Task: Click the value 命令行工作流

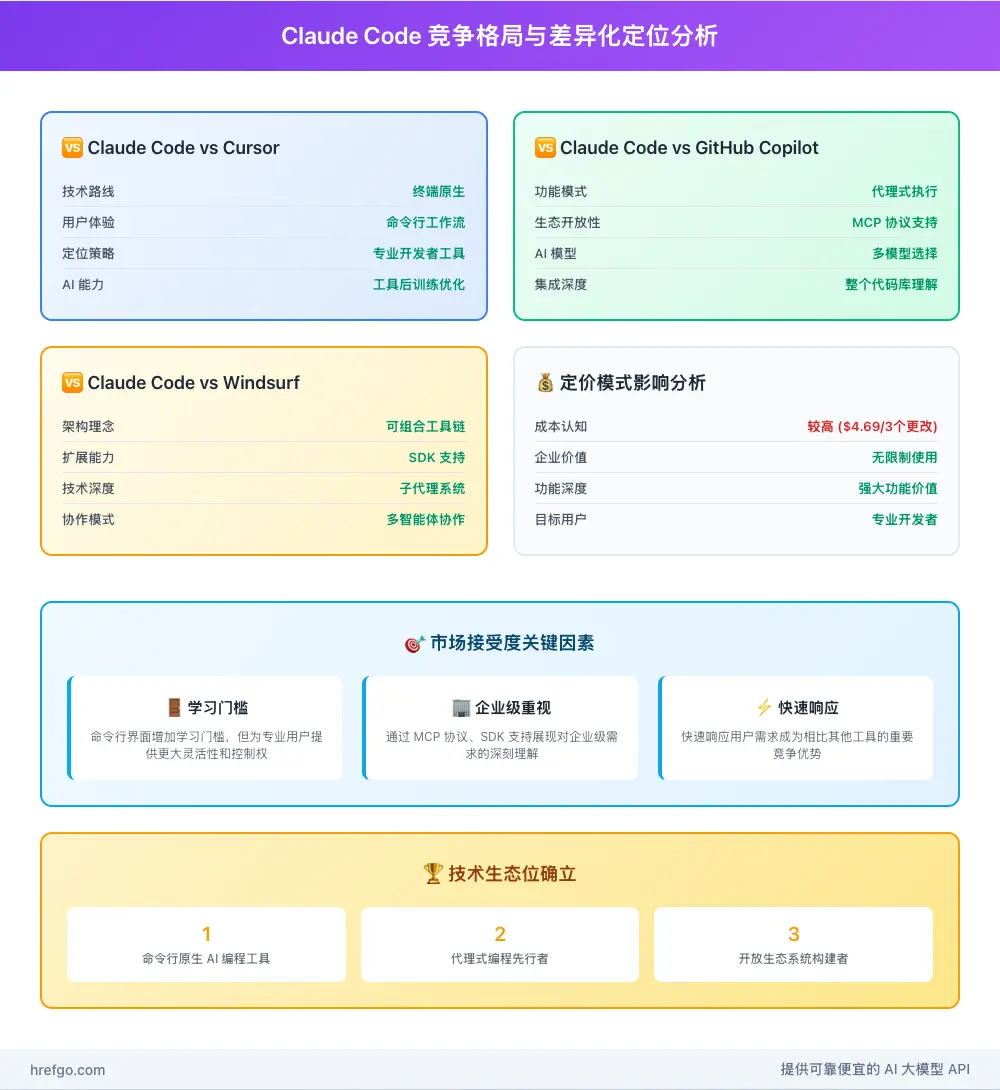Action: coord(425,222)
